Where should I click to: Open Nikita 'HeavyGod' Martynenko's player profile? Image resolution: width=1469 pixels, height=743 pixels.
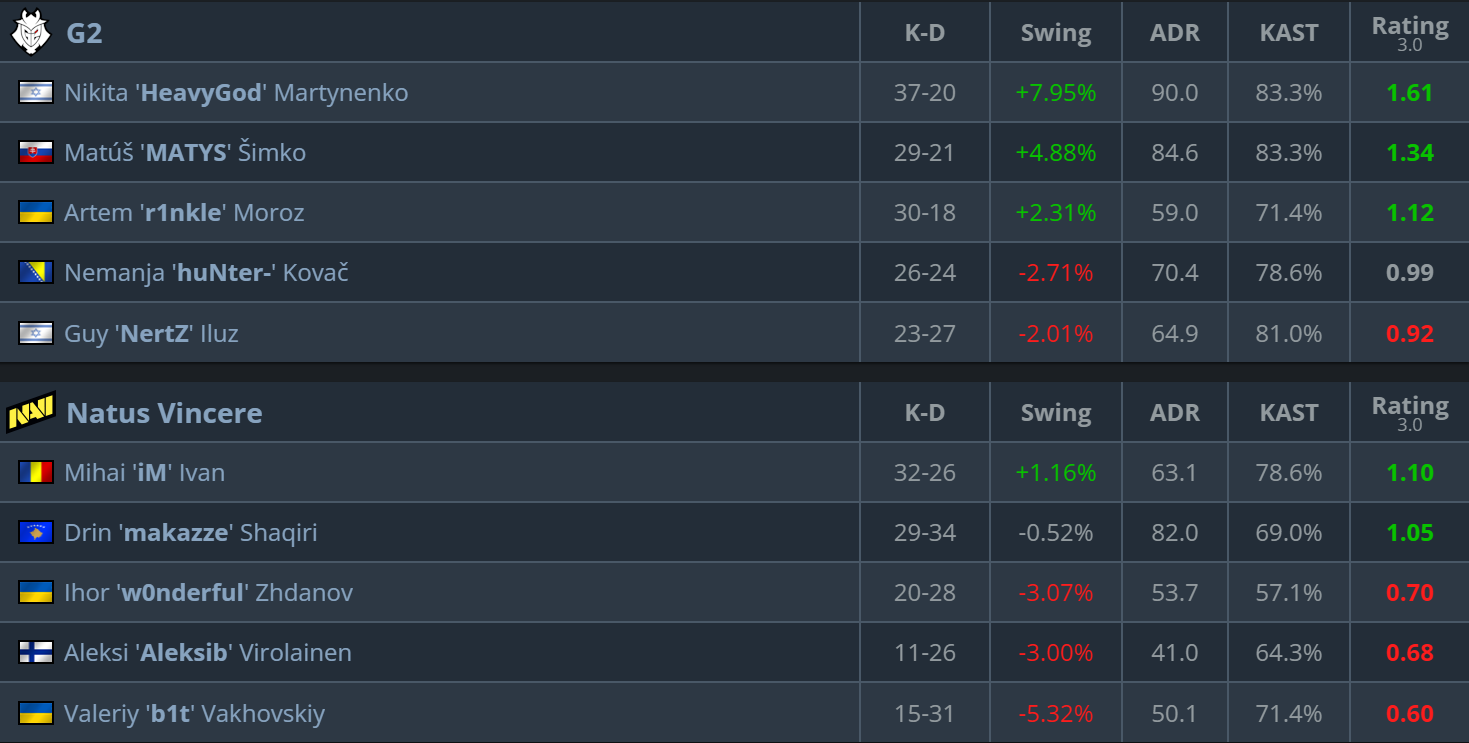point(236,93)
